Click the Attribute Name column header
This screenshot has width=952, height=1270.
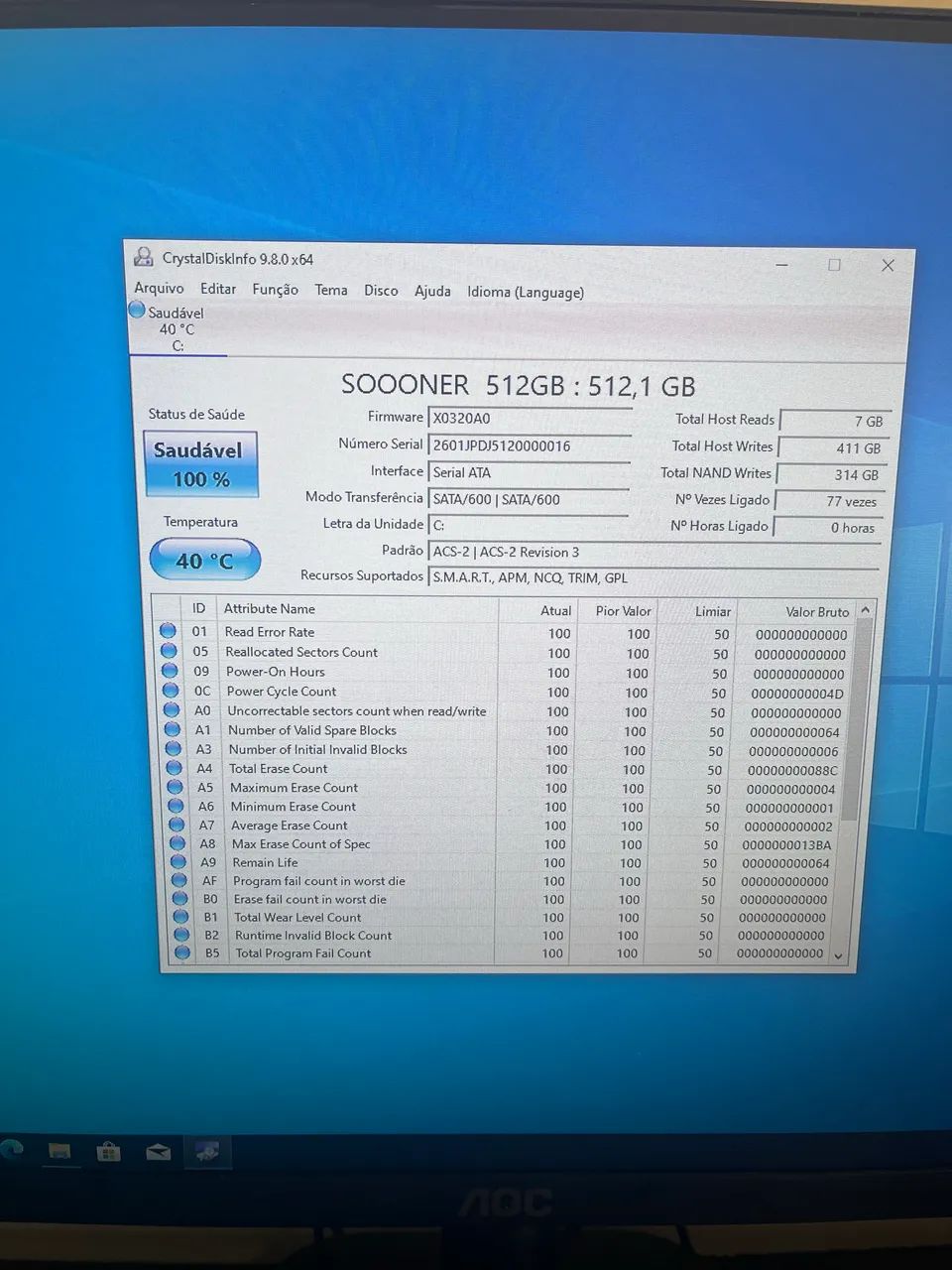click(x=357, y=609)
